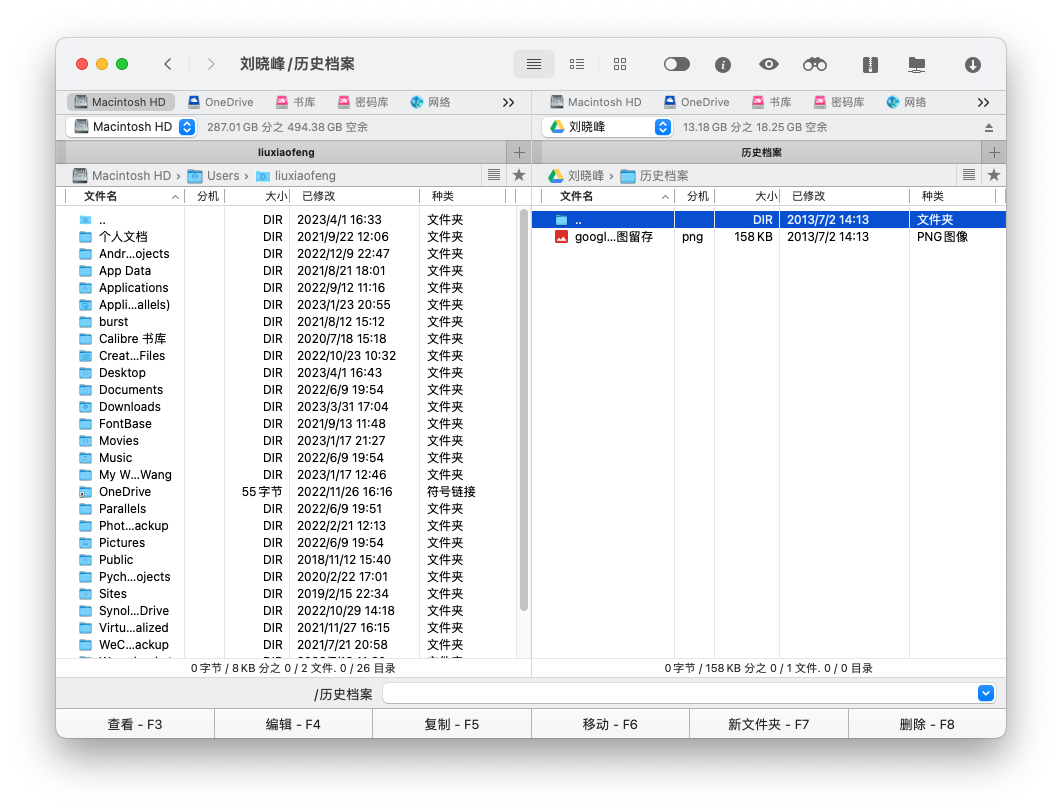Eject the 刘晓峰 drive
This screenshot has width=1062, height=812.
989,127
